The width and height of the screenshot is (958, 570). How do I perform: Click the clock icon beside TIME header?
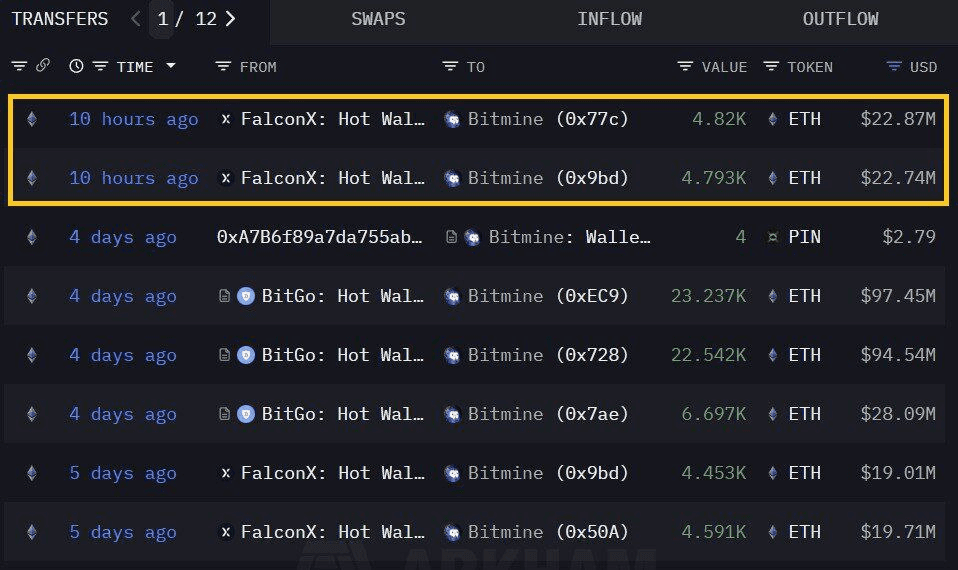76,66
